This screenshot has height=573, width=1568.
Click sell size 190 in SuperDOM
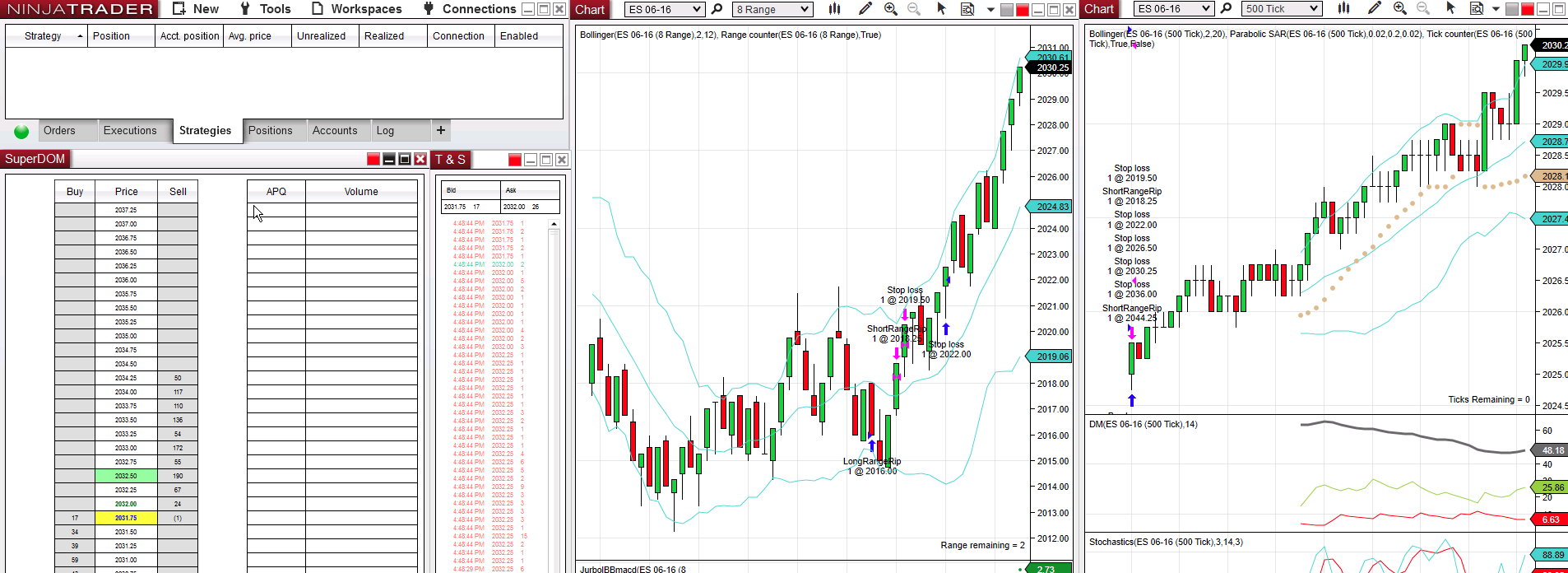click(x=178, y=476)
